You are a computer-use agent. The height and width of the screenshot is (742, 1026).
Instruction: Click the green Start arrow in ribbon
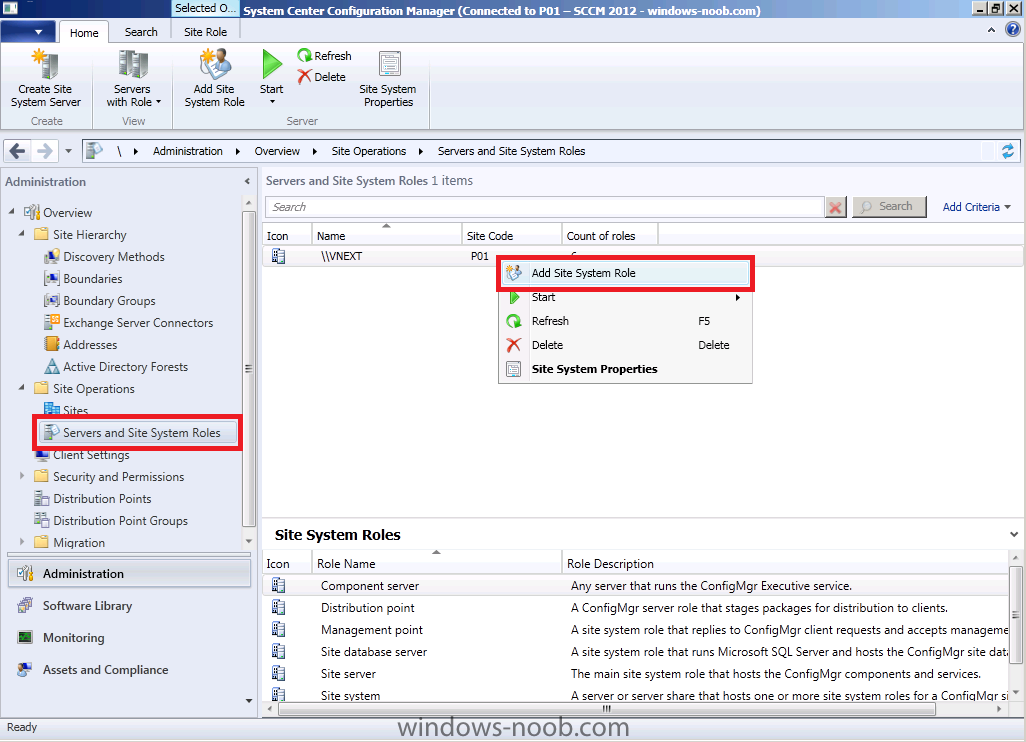click(272, 64)
